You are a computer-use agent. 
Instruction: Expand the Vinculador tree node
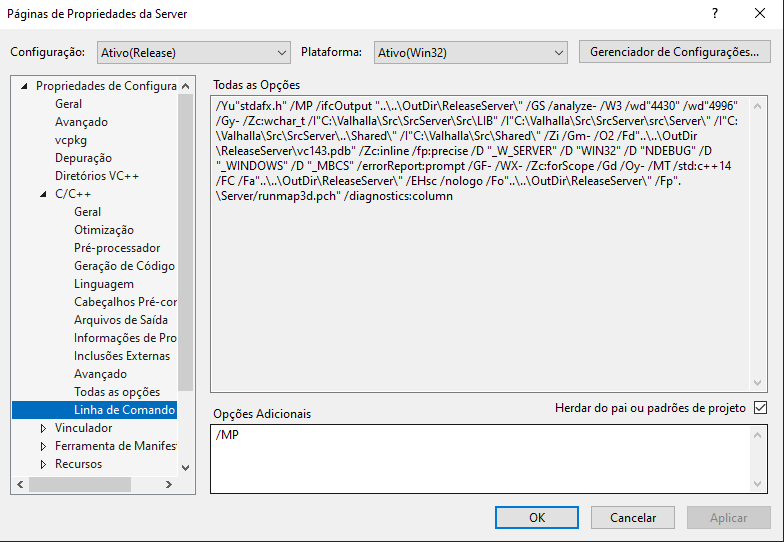click(43, 428)
